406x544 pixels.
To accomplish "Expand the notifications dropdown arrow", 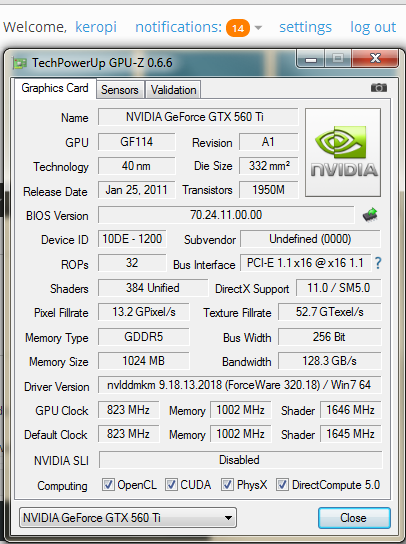I will click(258, 28).
